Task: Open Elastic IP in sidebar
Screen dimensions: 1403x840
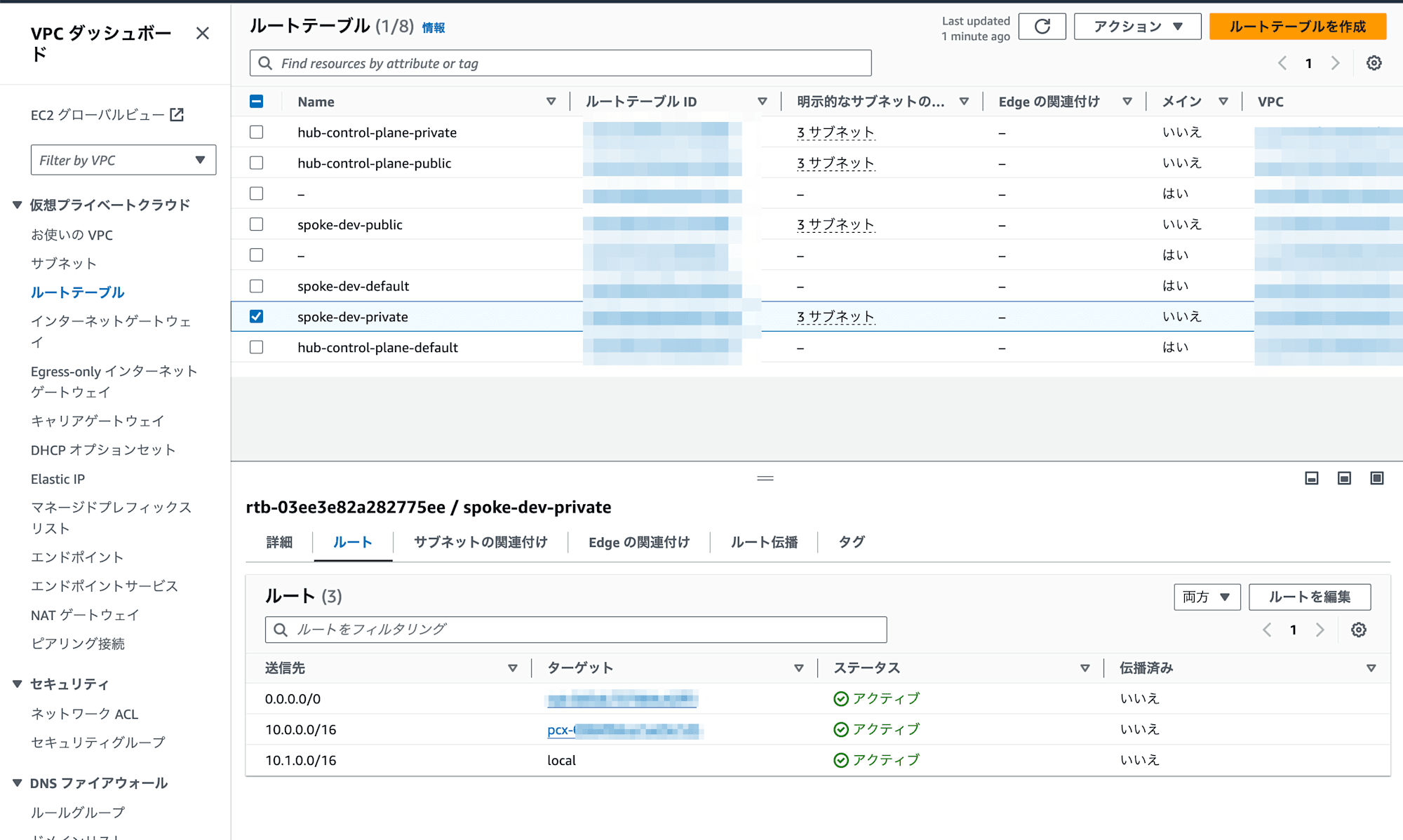Action: coord(58,479)
